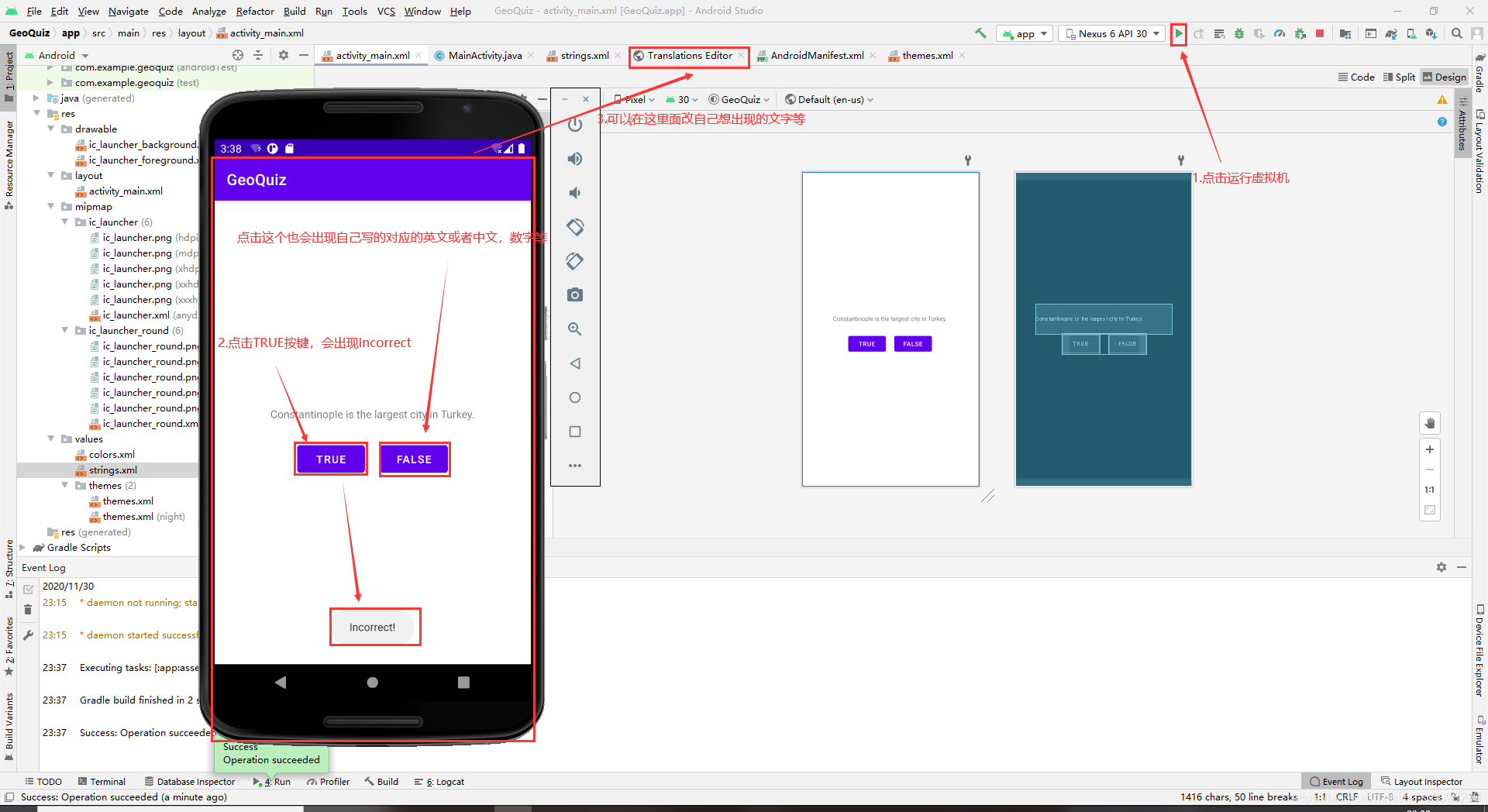Rotate the emulator right
The width and height of the screenshot is (1488, 812).
(575, 261)
